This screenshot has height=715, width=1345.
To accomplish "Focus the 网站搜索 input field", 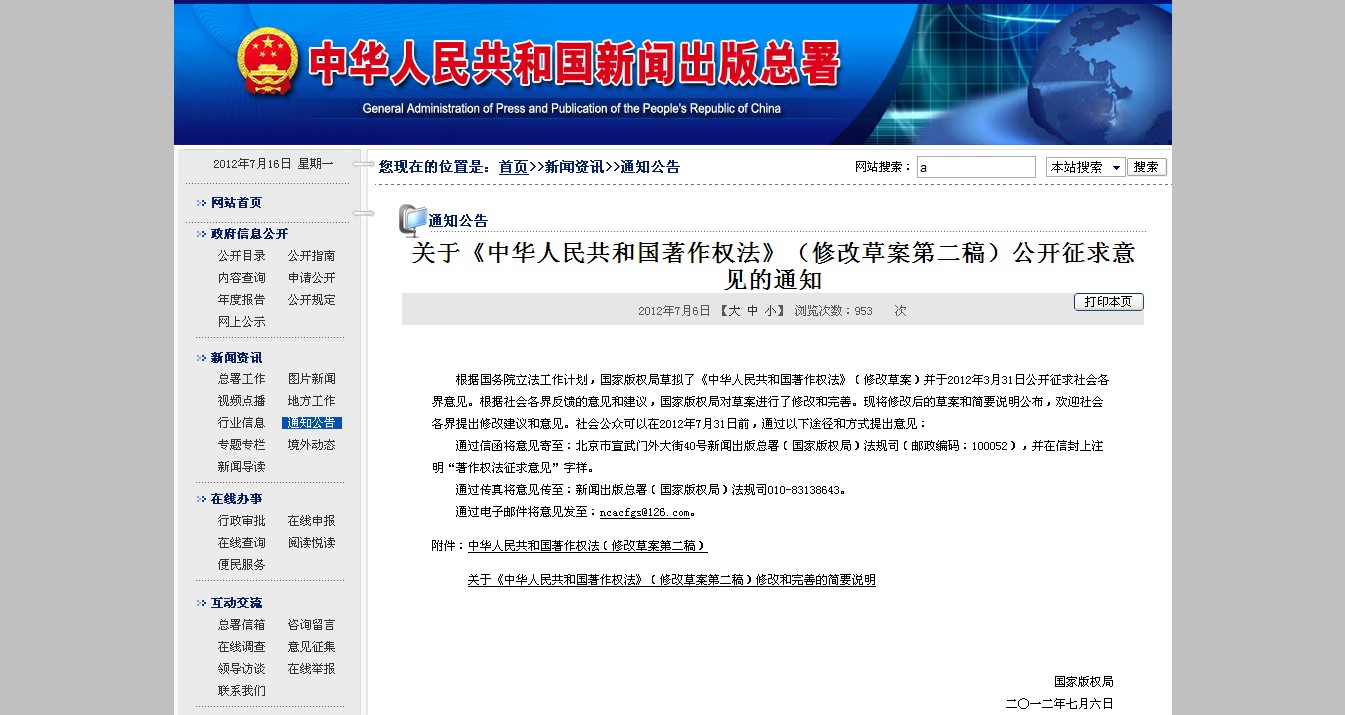I will tap(976, 167).
